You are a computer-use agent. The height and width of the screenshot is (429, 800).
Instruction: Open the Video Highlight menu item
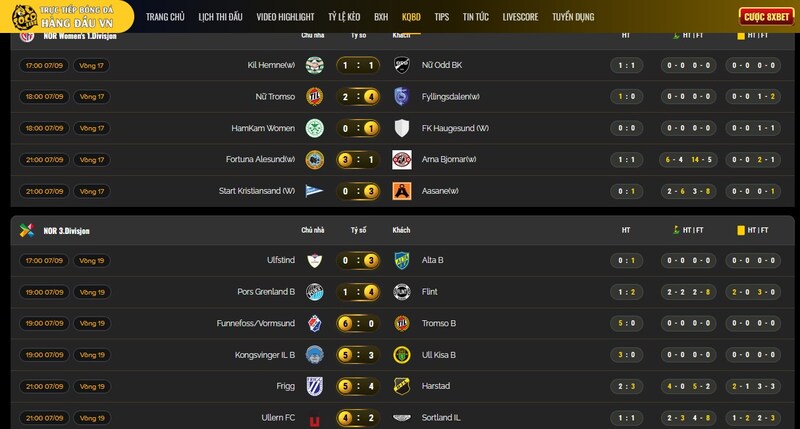(285, 17)
